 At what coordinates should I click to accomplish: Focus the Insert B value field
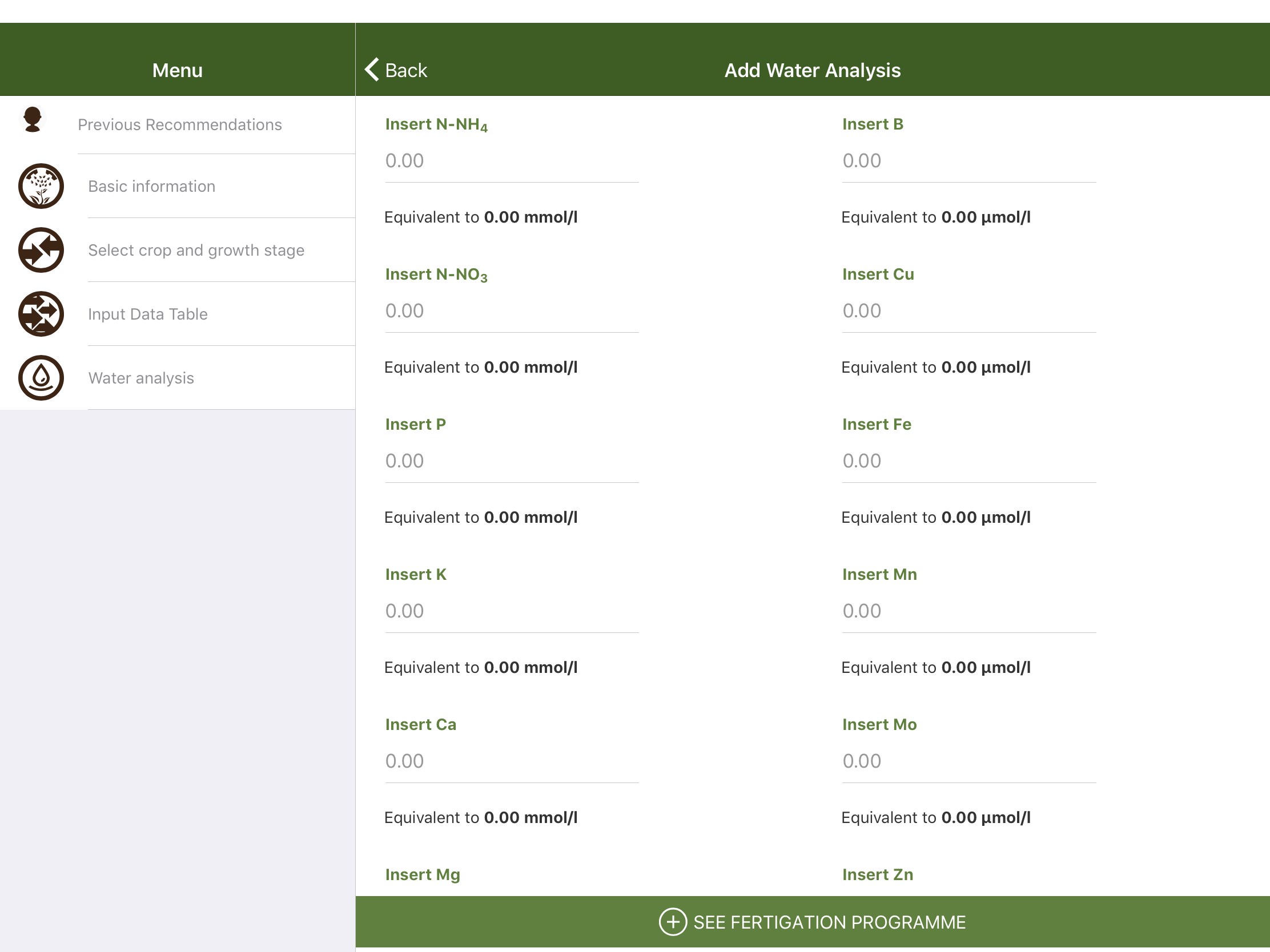tap(968, 161)
